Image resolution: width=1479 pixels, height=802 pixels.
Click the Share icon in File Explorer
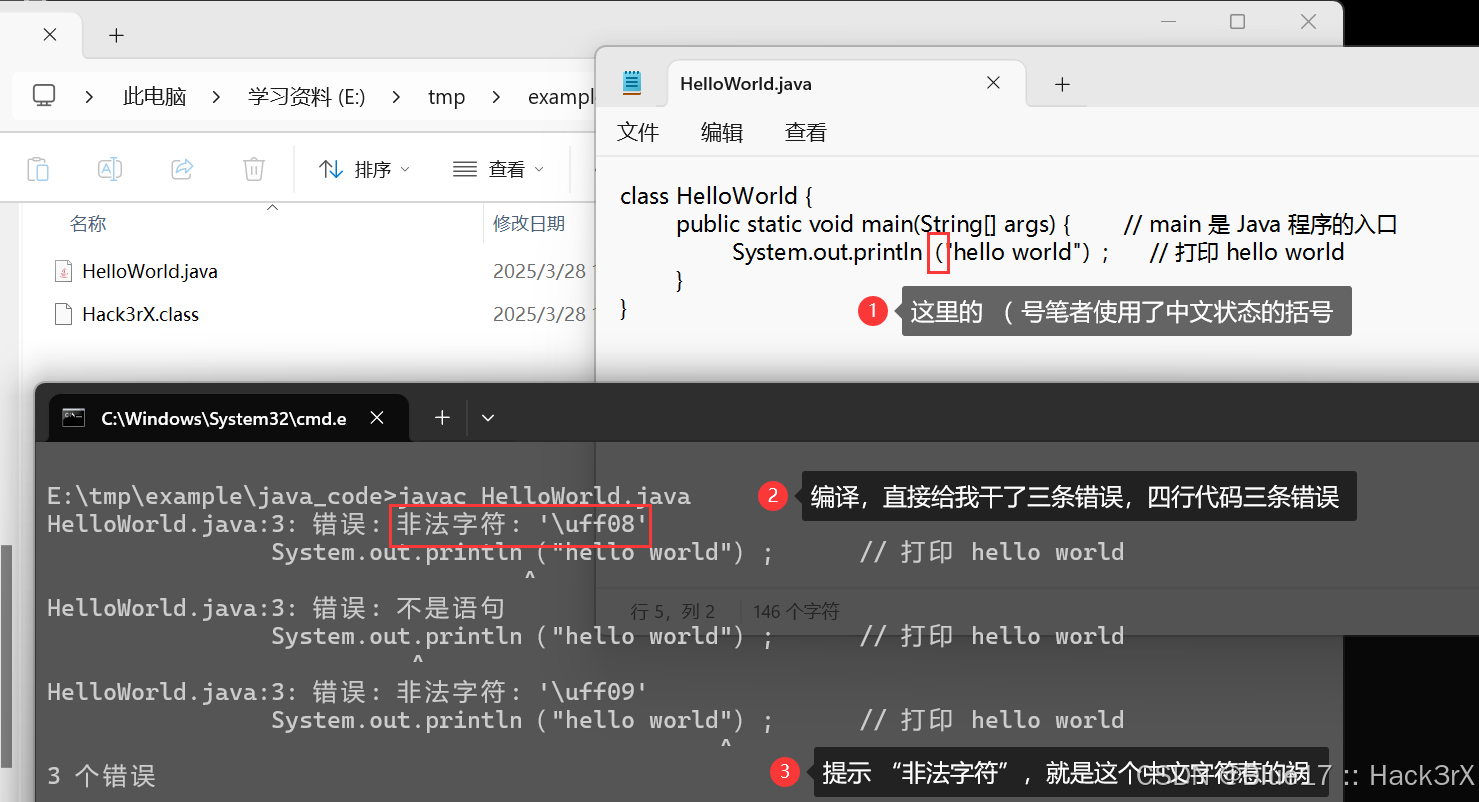coord(182,168)
